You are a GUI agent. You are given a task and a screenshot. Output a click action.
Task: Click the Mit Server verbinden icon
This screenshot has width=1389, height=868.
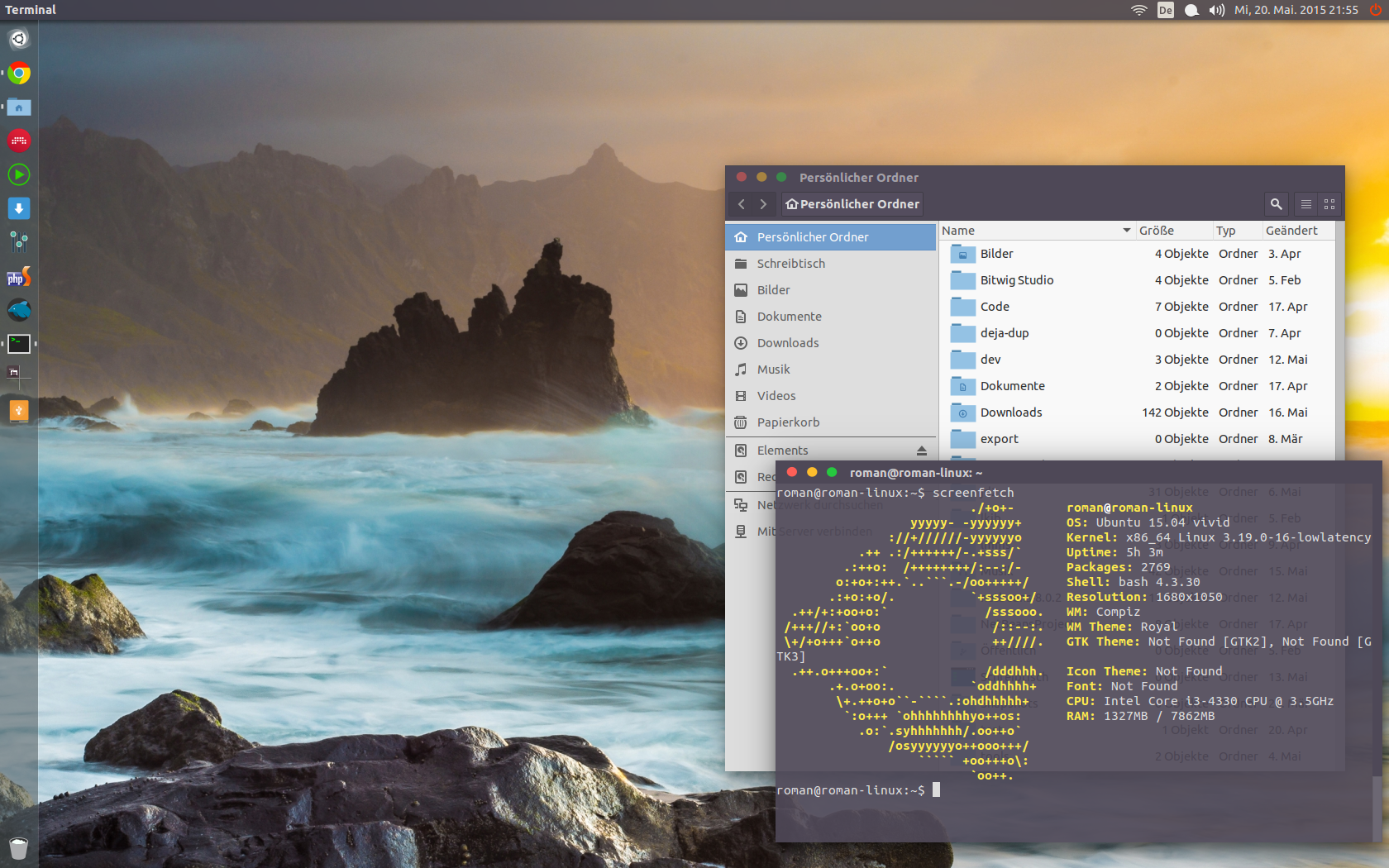(x=741, y=532)
